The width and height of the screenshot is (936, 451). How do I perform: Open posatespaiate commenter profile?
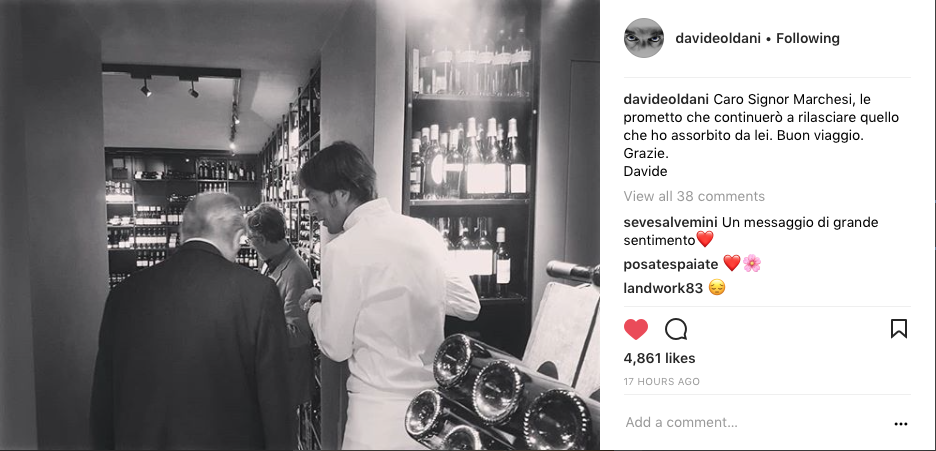[x=670, y=264]
